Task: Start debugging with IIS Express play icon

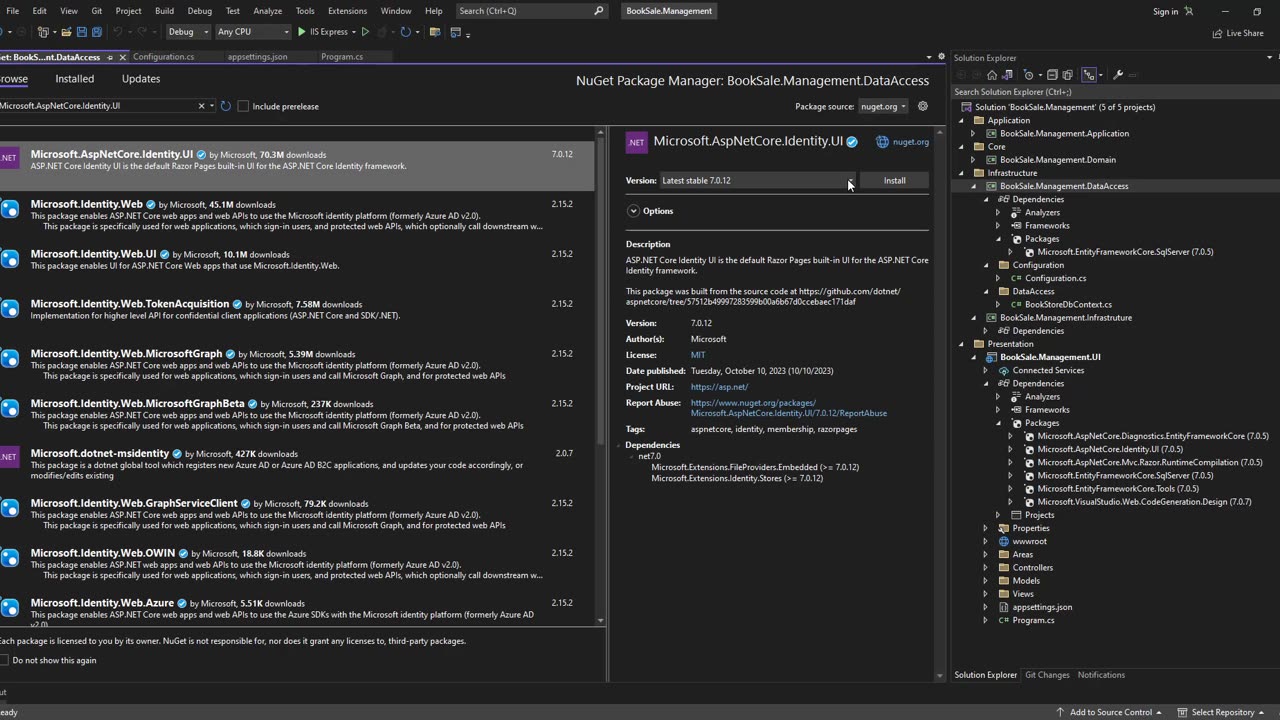Action: 301,32
